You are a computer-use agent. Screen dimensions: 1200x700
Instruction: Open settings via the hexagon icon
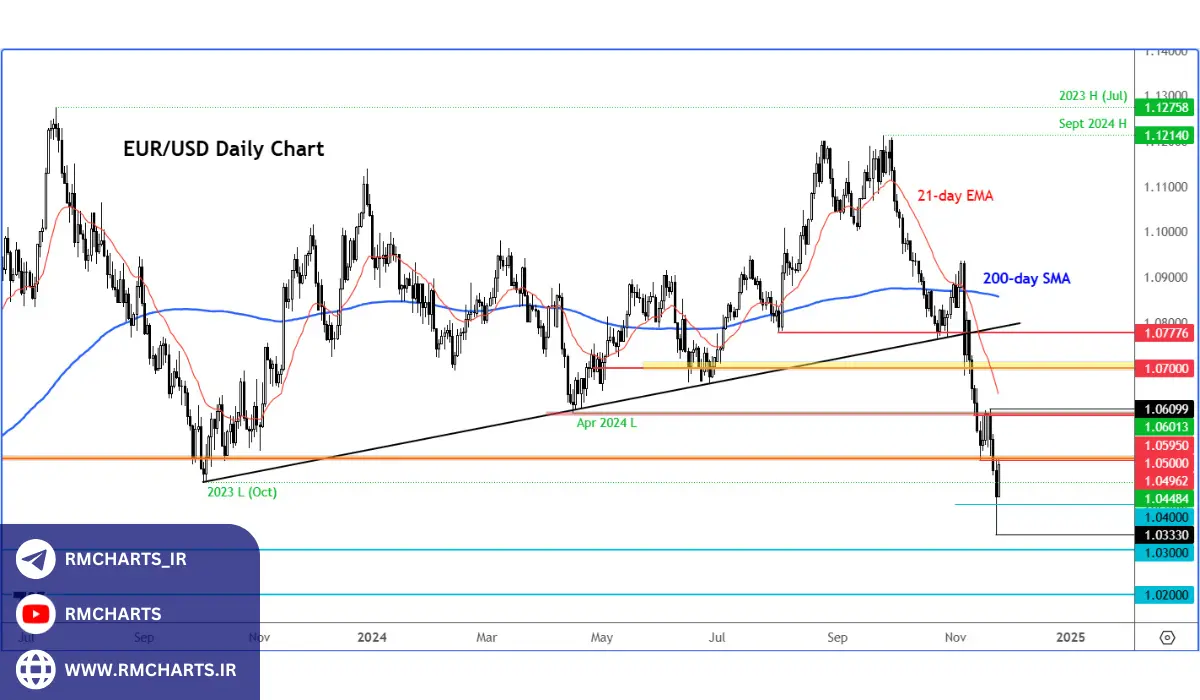(1166, 637)
